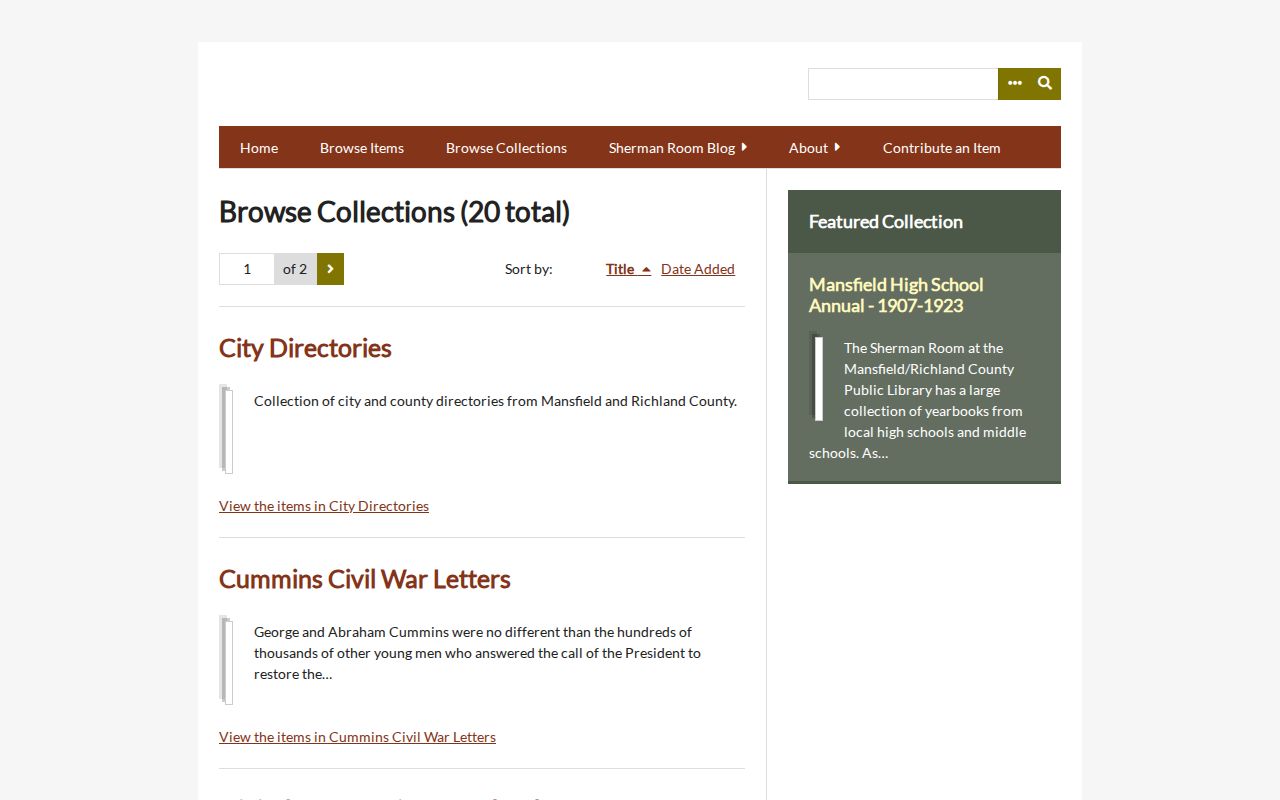Screen dimensions: 1280x800
Task: Sort collections by Title
Action: pos(628,269)
